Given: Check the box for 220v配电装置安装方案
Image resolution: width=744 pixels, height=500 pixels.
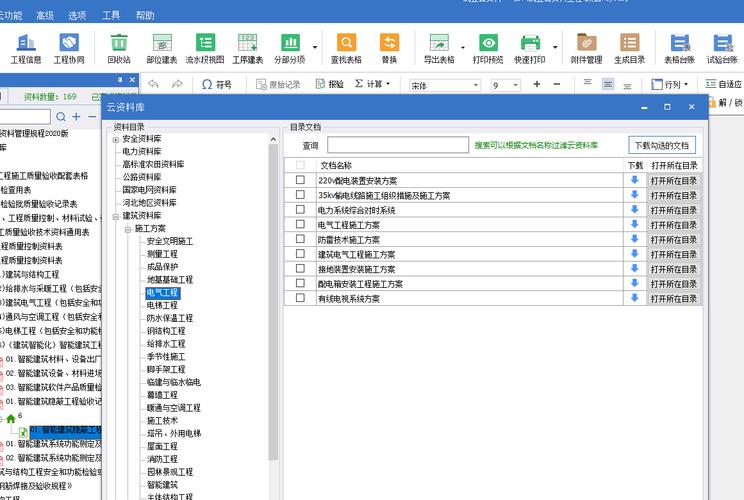Looking at the screenshot, I should [x=300, y=180].
